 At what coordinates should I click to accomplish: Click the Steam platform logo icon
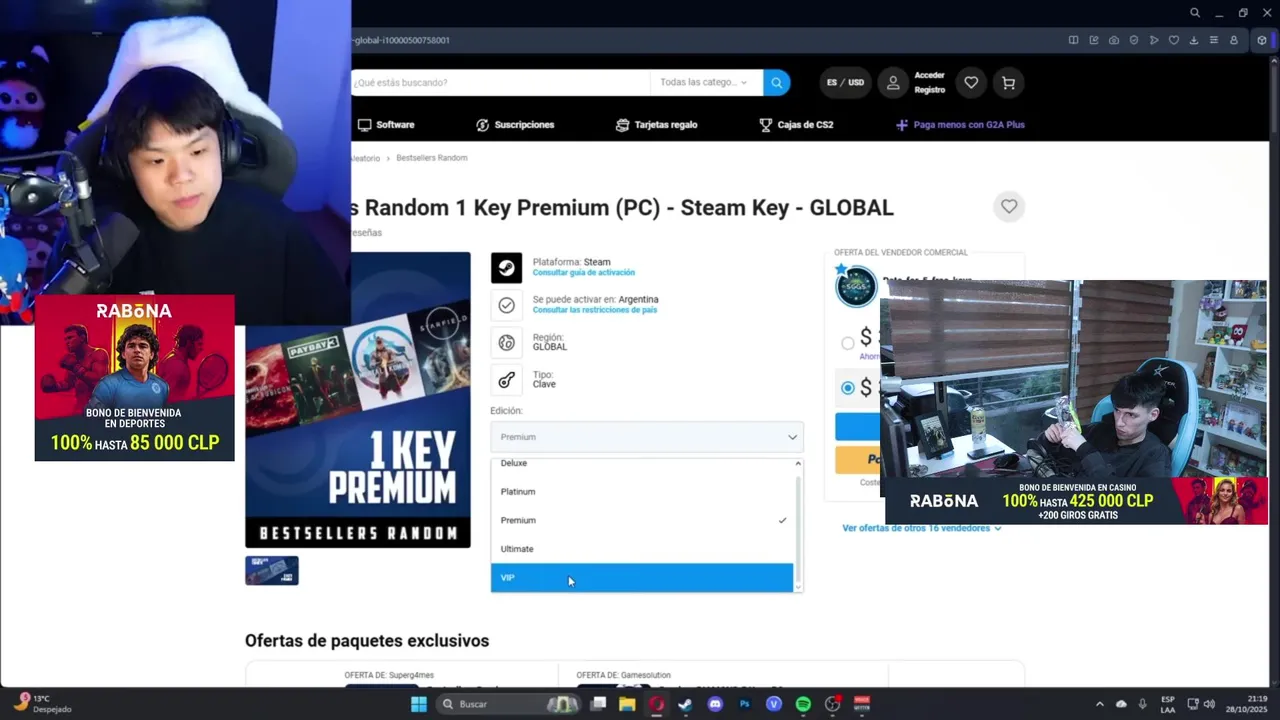[x=506, y=267]
